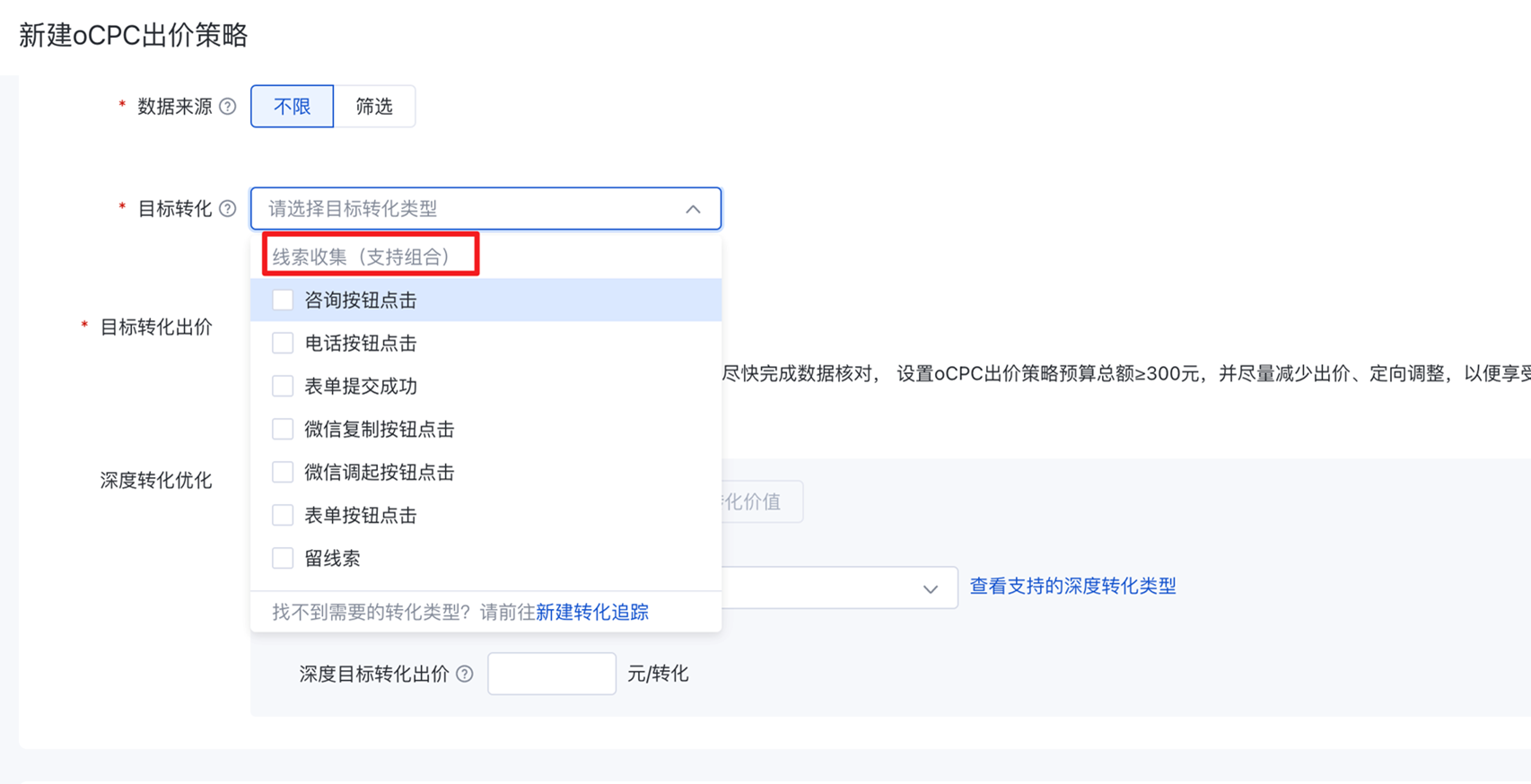Image resolution: width=1531 pixels, height=784 pixels.
Task: Tick the 电话按钮点击 checkbox
Action: pyautogui.click(x=283, y=344)
